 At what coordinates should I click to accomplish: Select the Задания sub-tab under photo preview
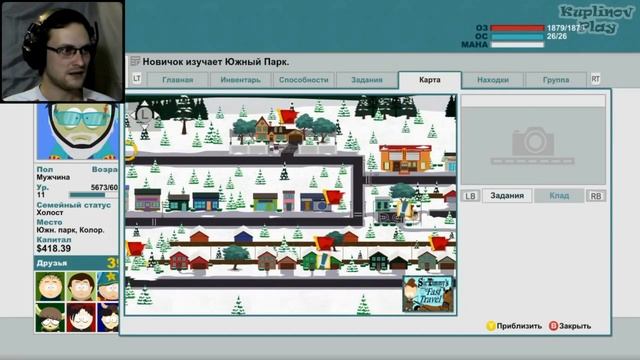coord(507,196)
